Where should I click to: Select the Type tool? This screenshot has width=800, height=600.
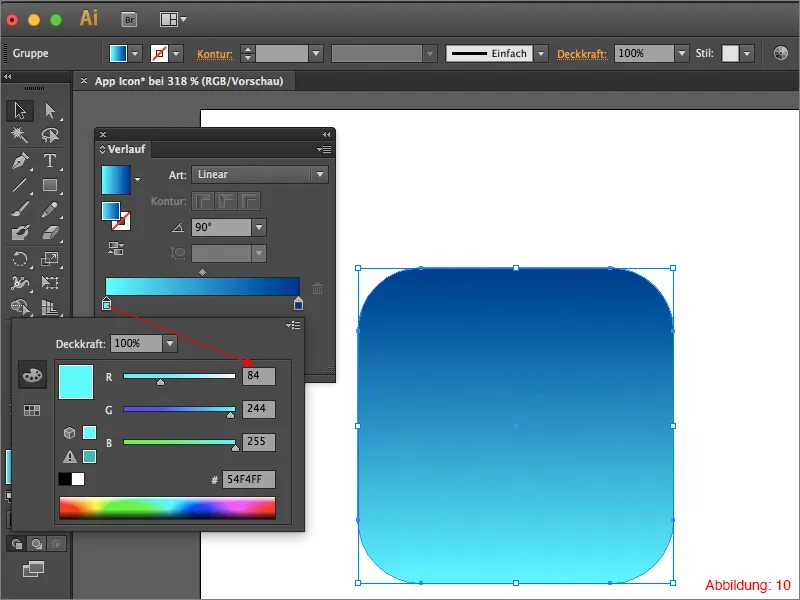click(50, 161)
